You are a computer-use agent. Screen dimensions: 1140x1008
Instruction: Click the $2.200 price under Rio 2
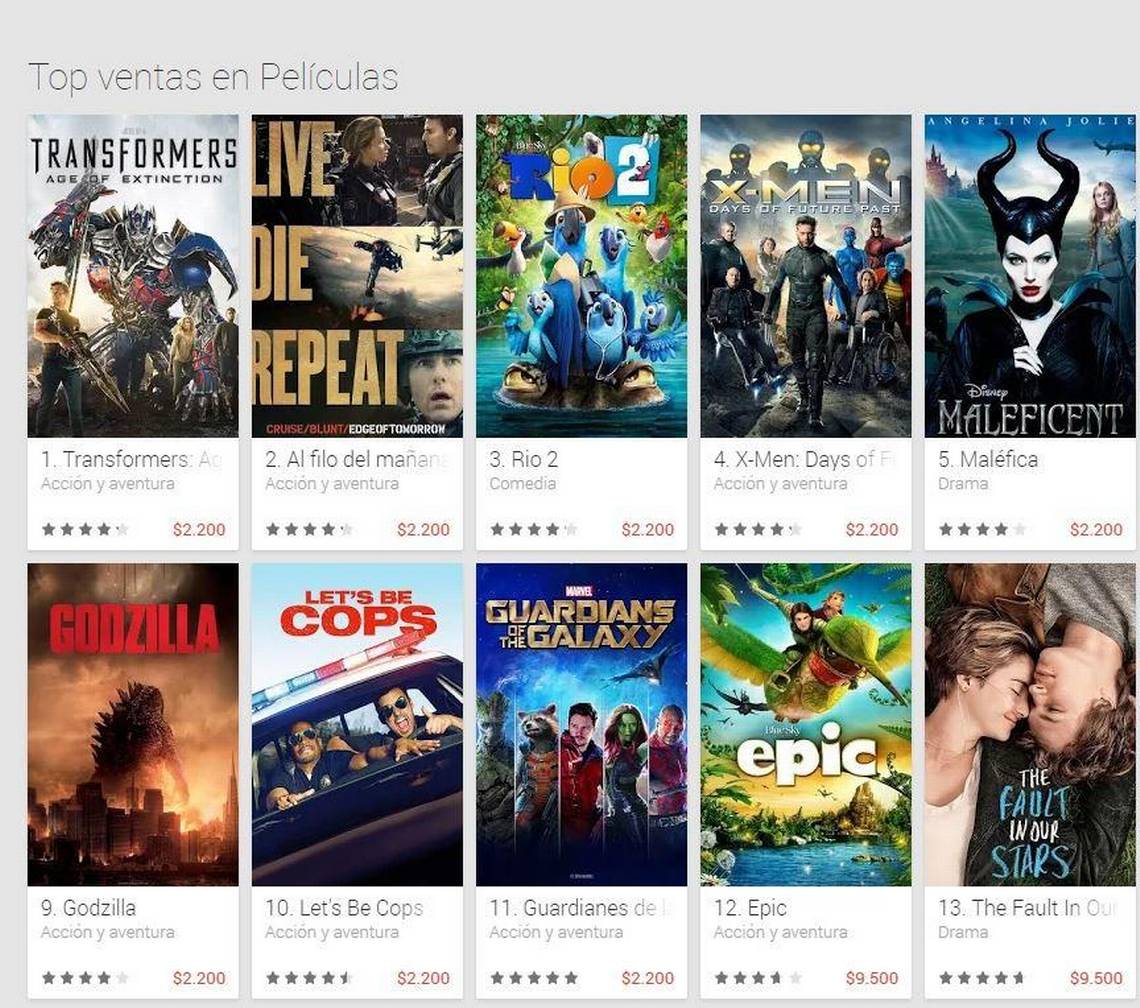pyautogui.click(x=648, y=529)
